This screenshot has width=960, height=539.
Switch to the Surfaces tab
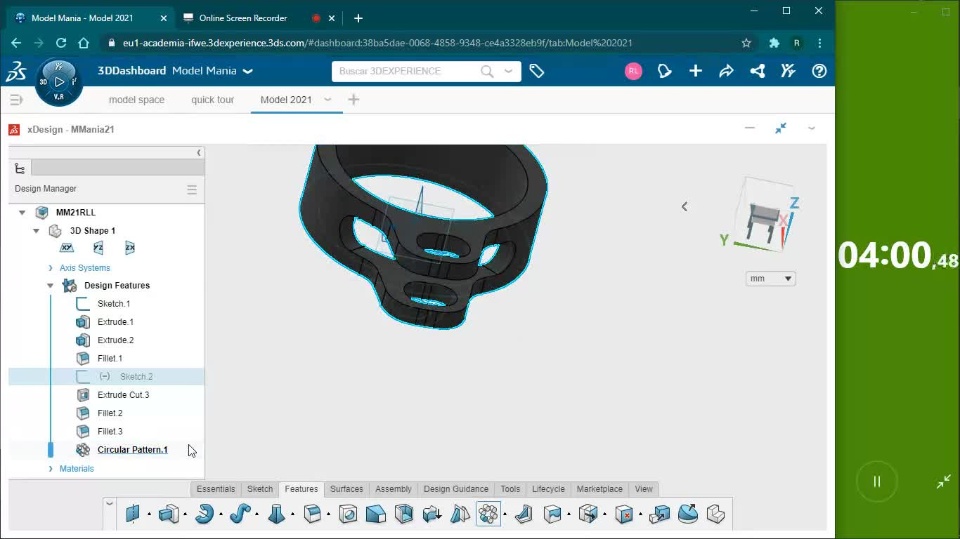(347, 489)
